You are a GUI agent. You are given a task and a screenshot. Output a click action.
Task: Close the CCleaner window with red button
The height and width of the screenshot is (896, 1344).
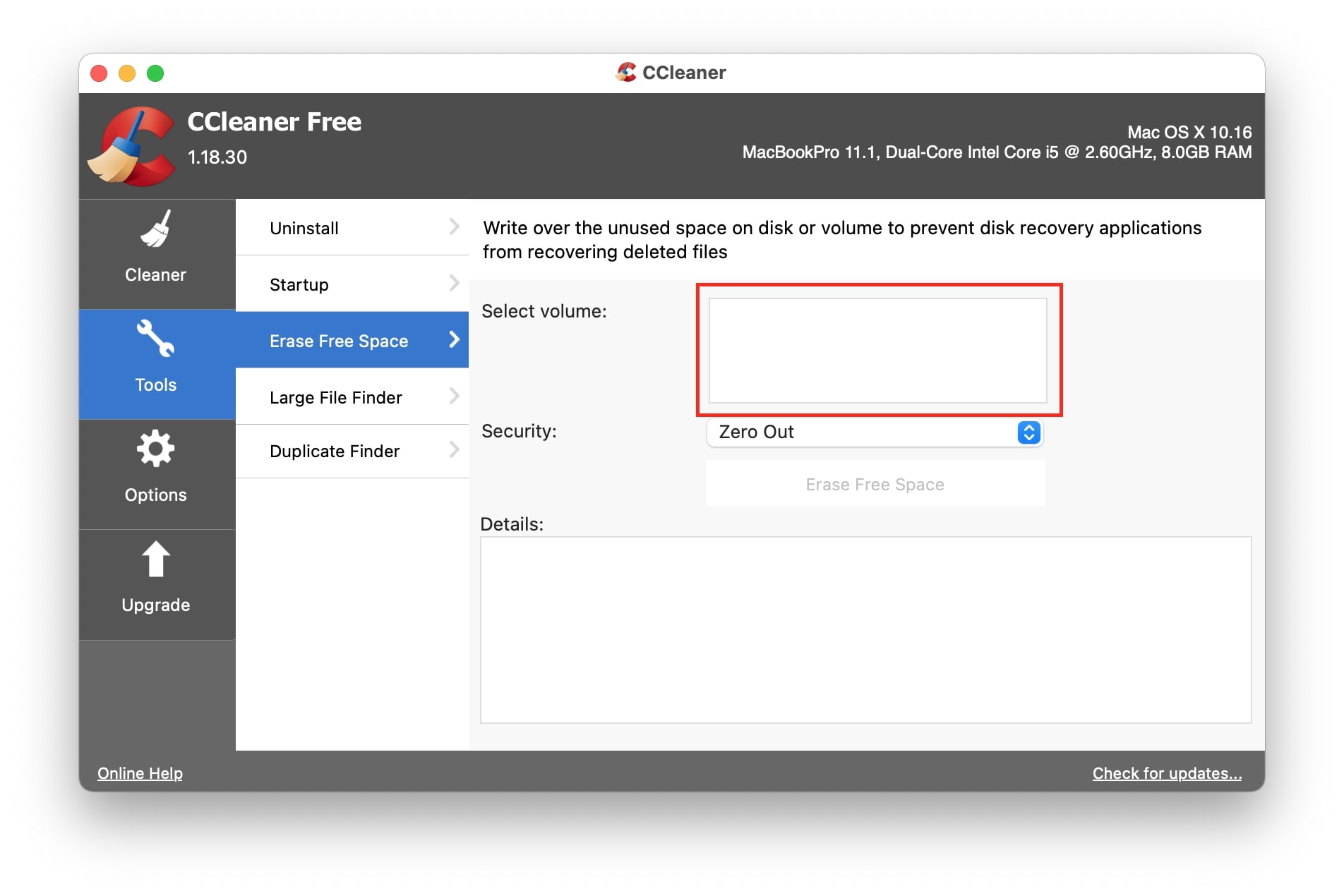point(99,73)
